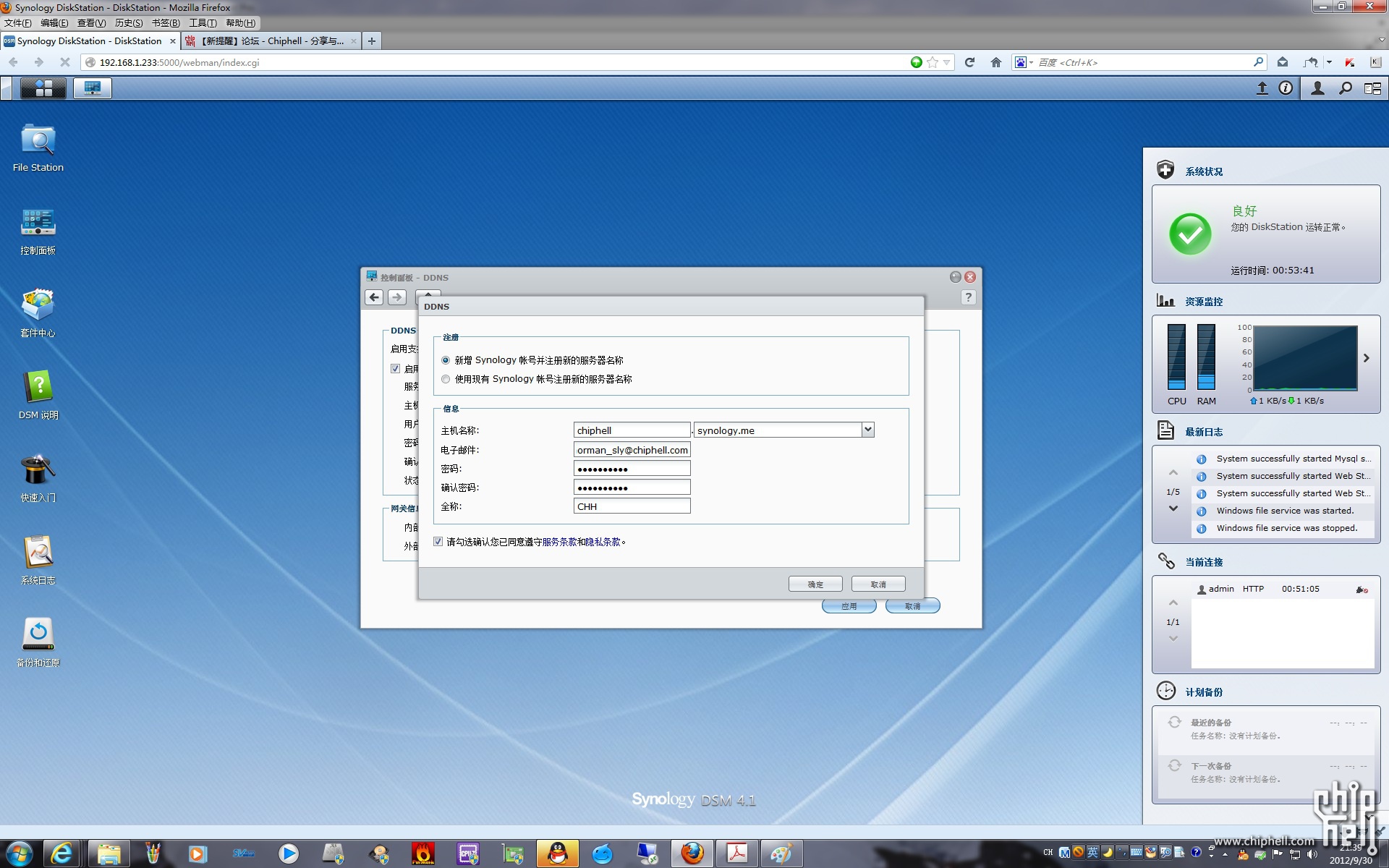The image size is (1389, 868).
Task: Click the forward arrow in control panel window
Action: point(397,297)
